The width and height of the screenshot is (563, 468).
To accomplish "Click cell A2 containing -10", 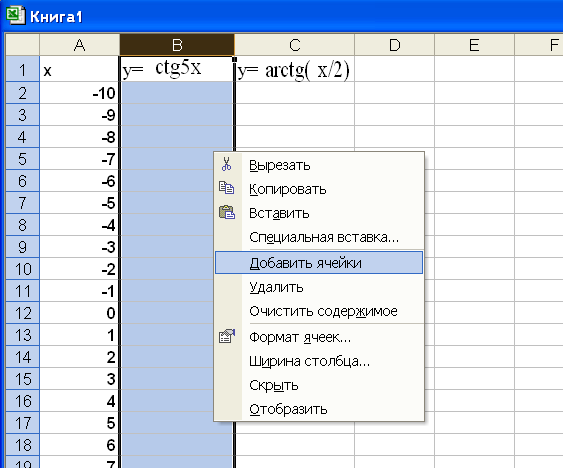I will [x=79, y=93].
